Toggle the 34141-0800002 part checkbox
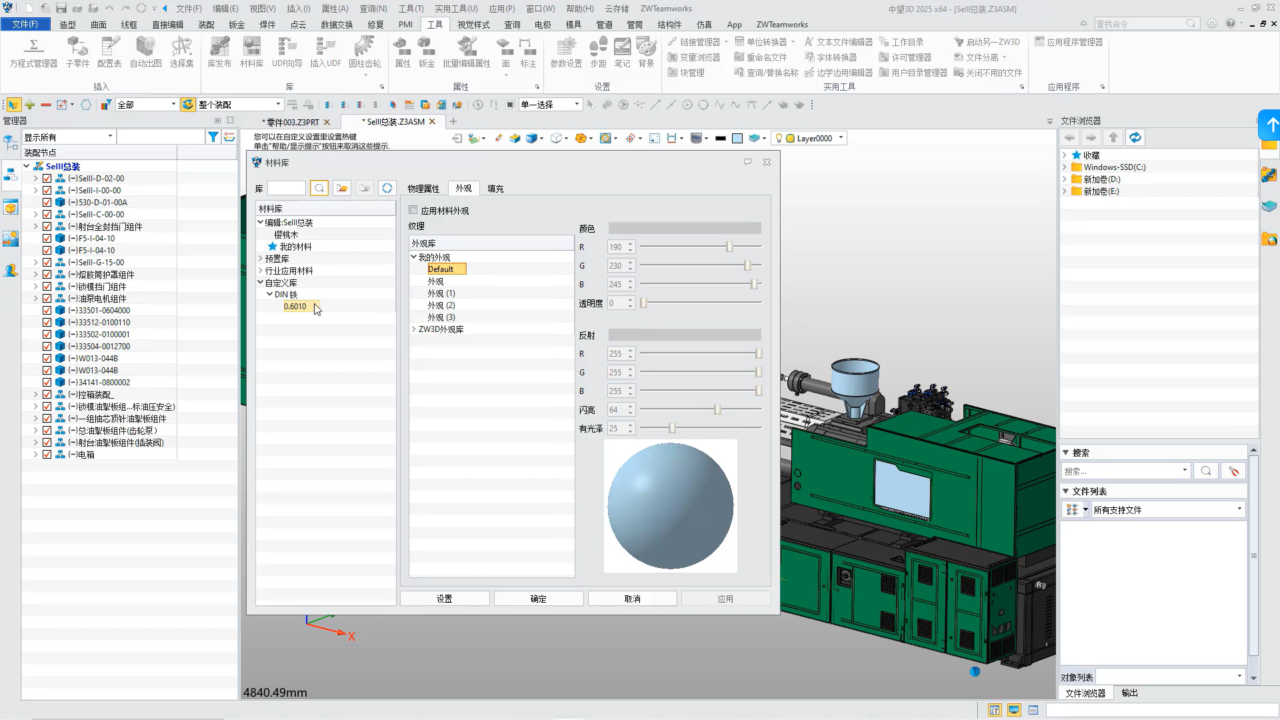The width and height of the screenshot is (1280, 720). pos(47,382)
